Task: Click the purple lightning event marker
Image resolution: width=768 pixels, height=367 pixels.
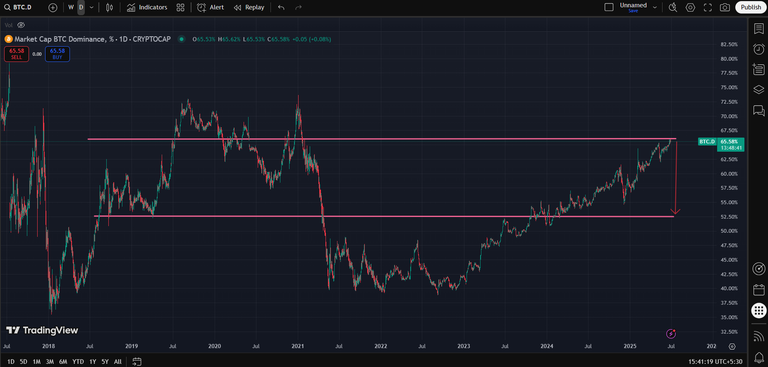Action: click(671, 334)
